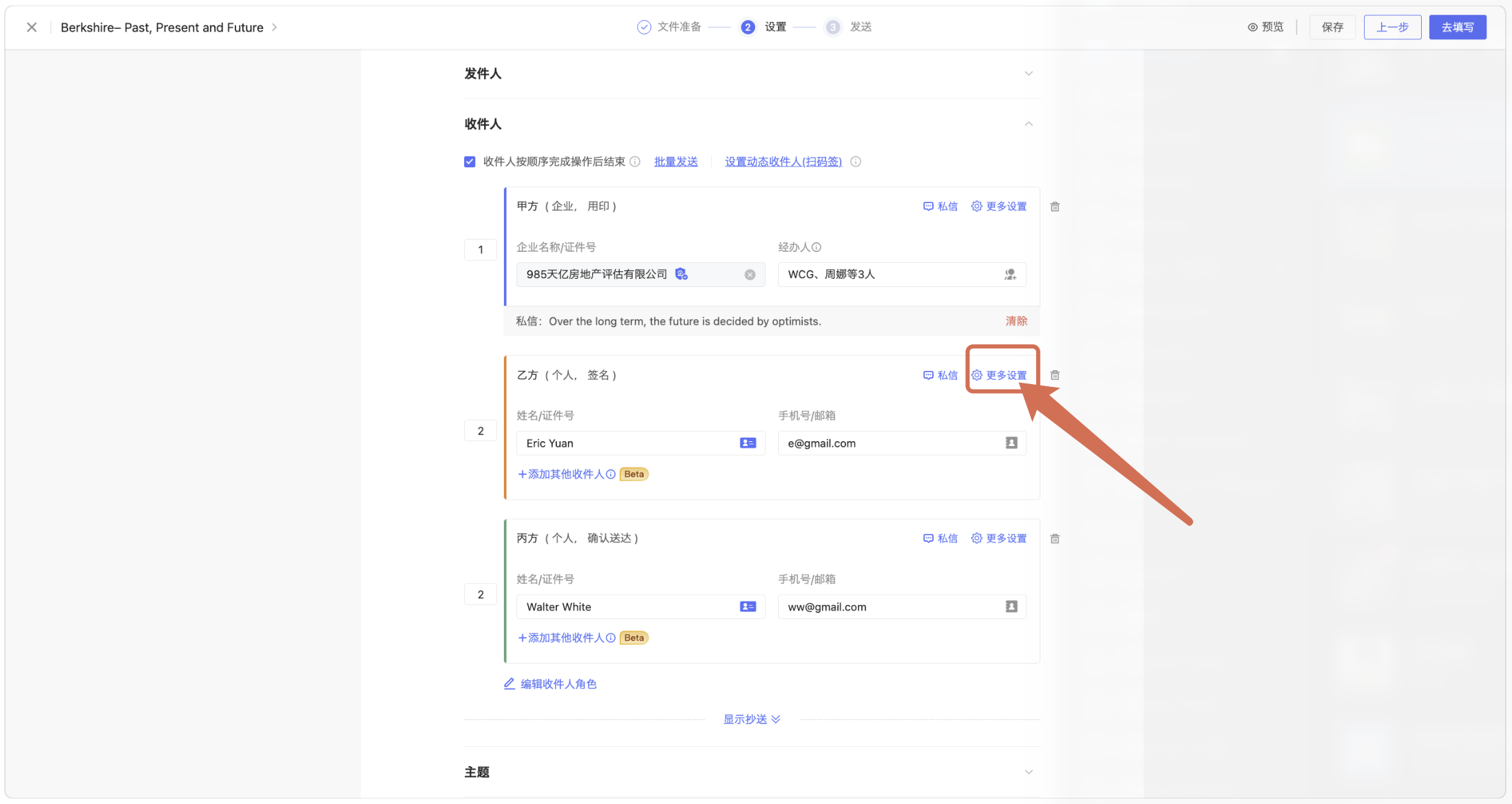
Task: Click the 去填写 button
Action: 1457,27
